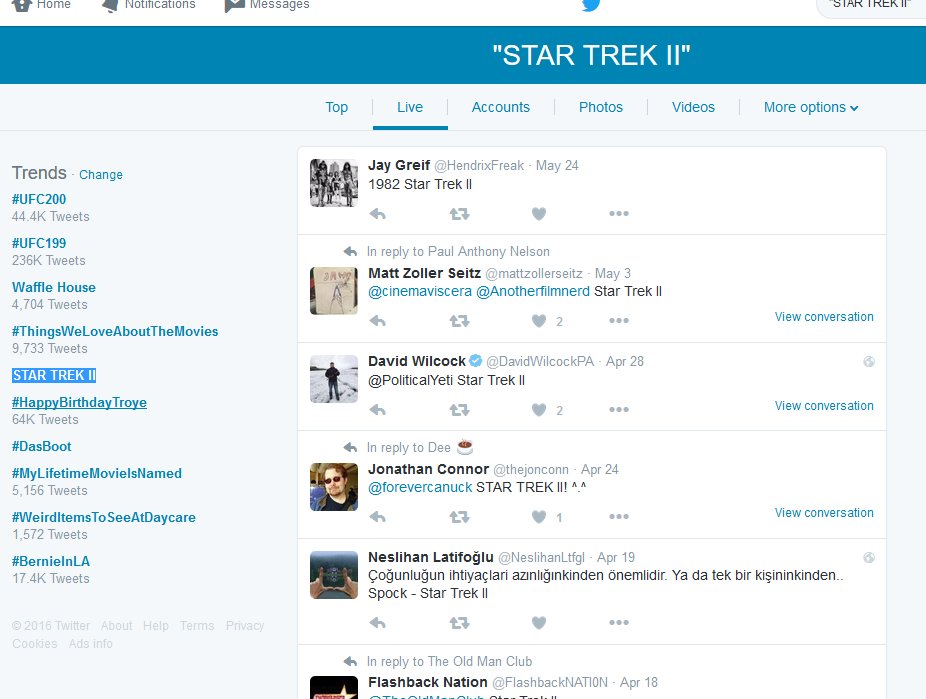This screenshot has height=699, width=926.
Task: Reply to David Wilcock's tweet
Action: pos(377,410)
